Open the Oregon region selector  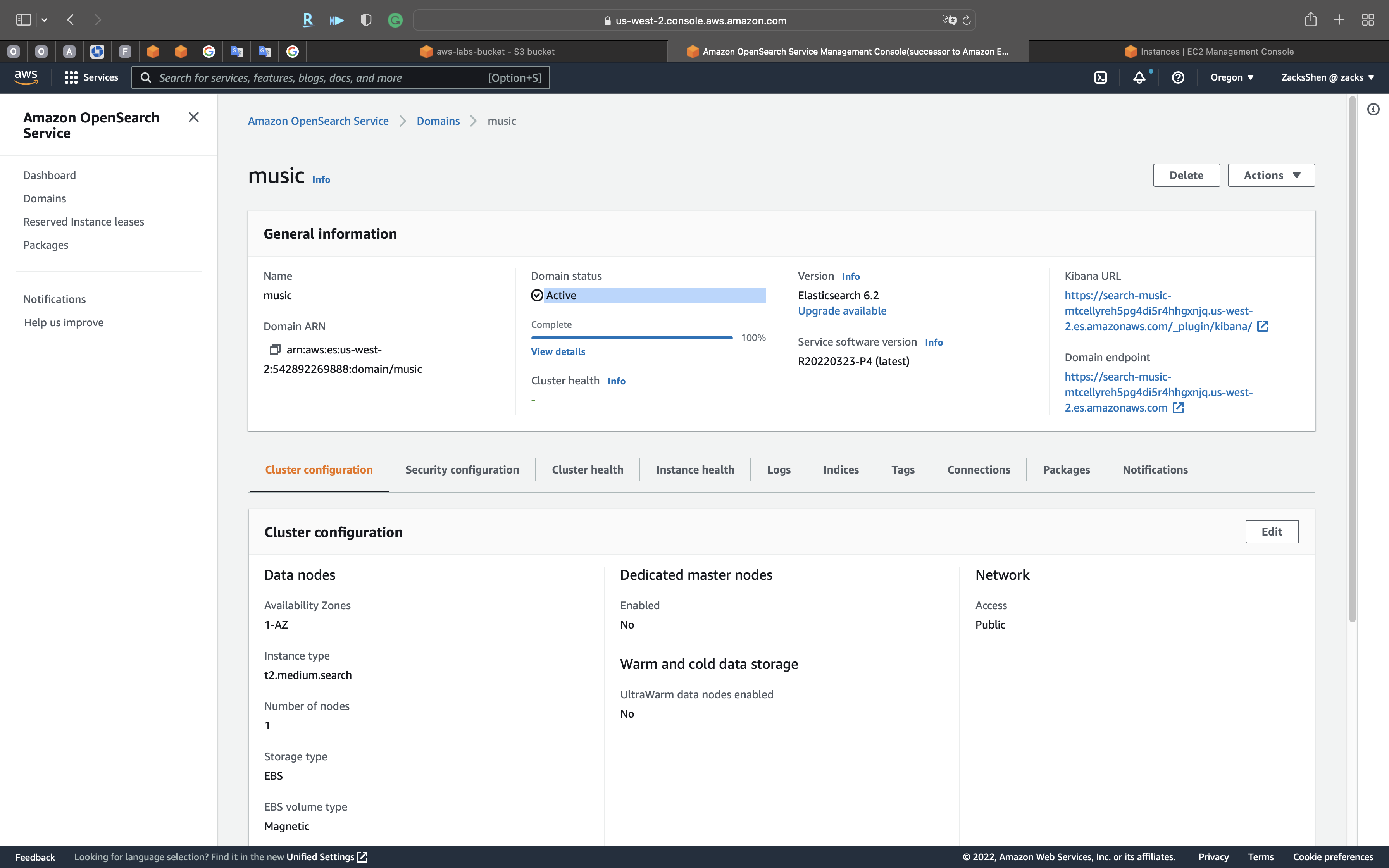tap(1232, 77)
